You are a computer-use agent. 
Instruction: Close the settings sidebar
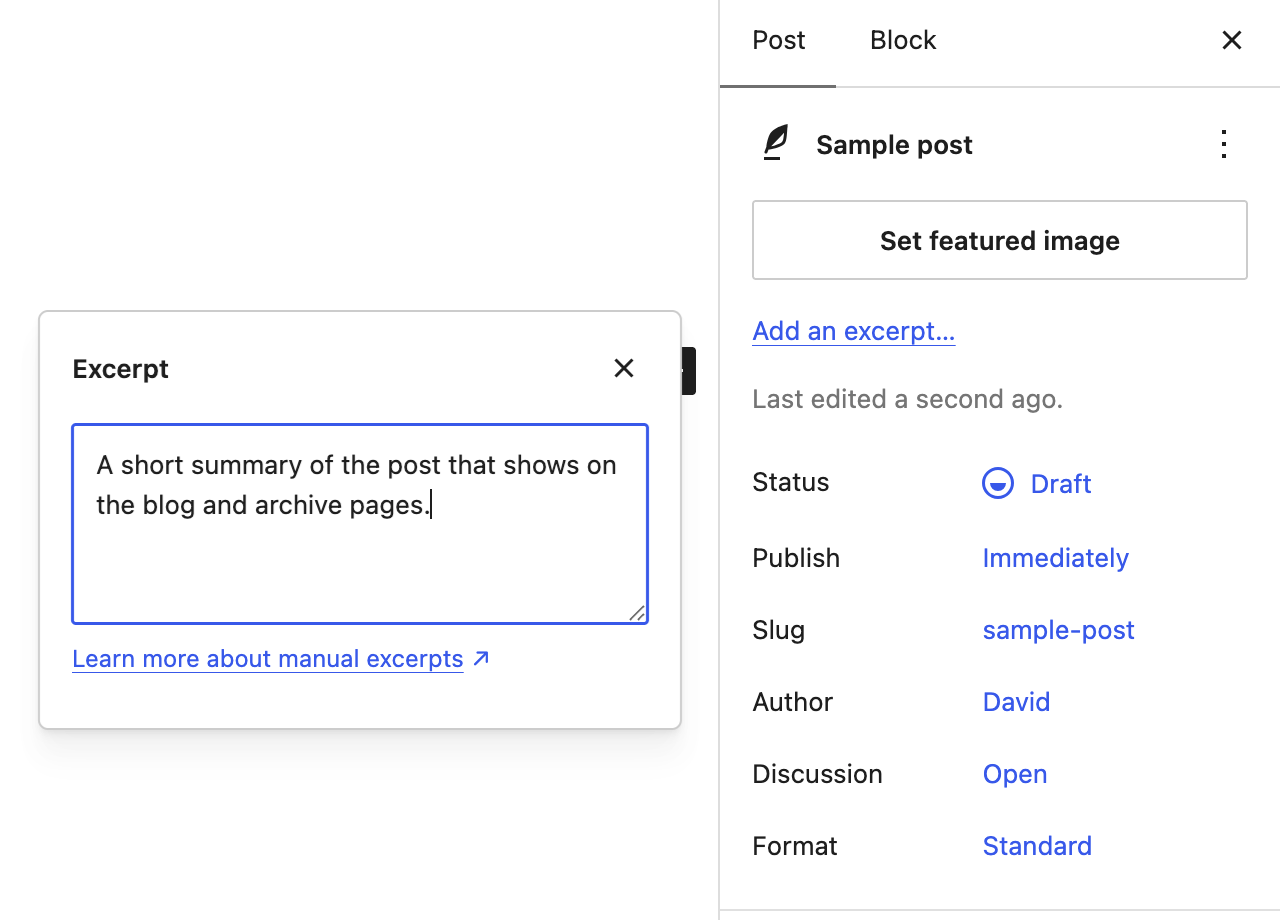pyautogui.click(x=1232, y=40)
